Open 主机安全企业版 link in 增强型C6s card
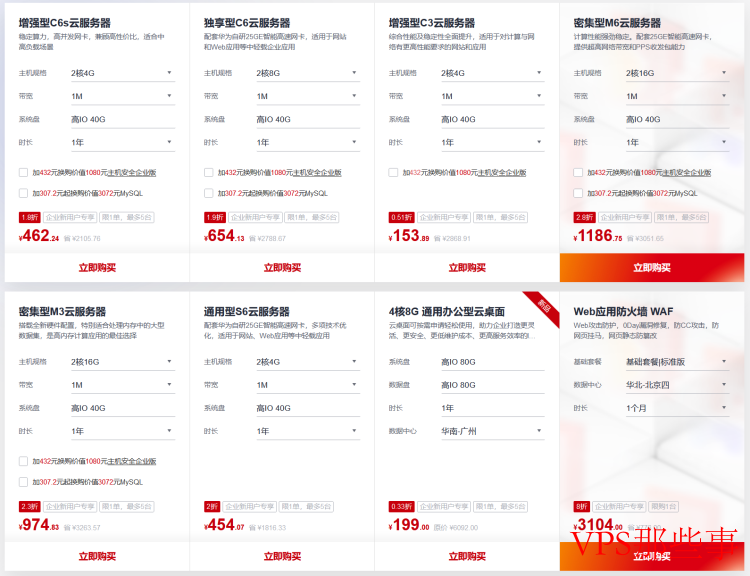This screenshot has height=576, width=750. [132, 173]
